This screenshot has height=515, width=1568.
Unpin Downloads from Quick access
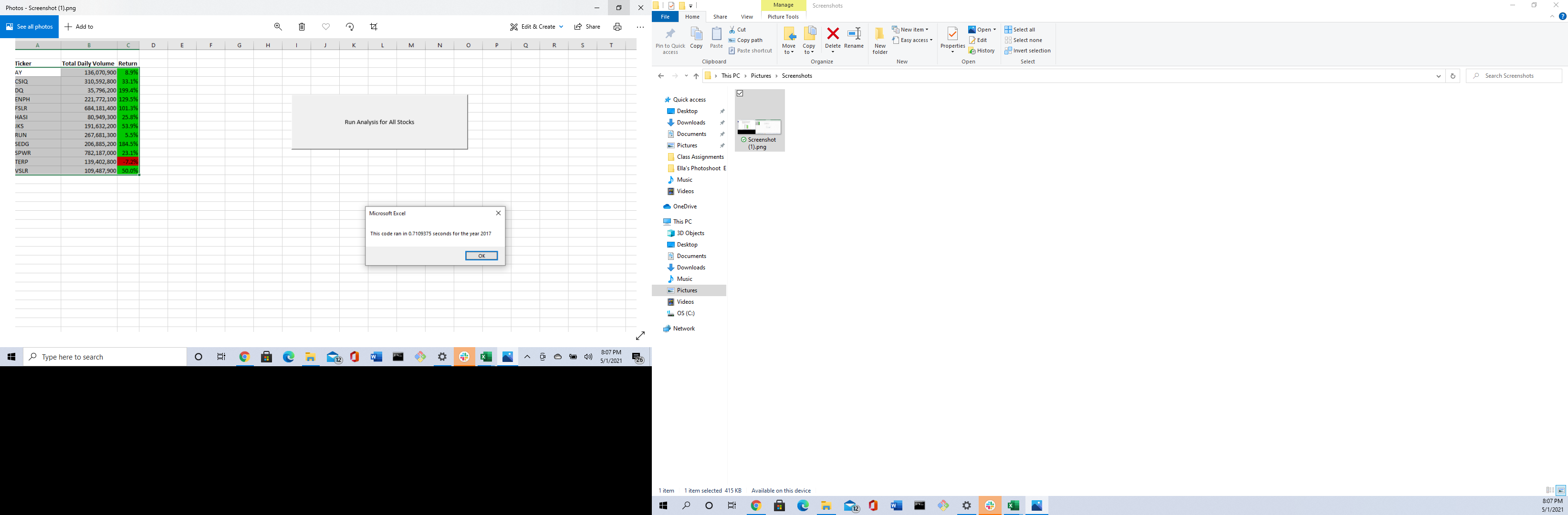click(x=722, y=122)
